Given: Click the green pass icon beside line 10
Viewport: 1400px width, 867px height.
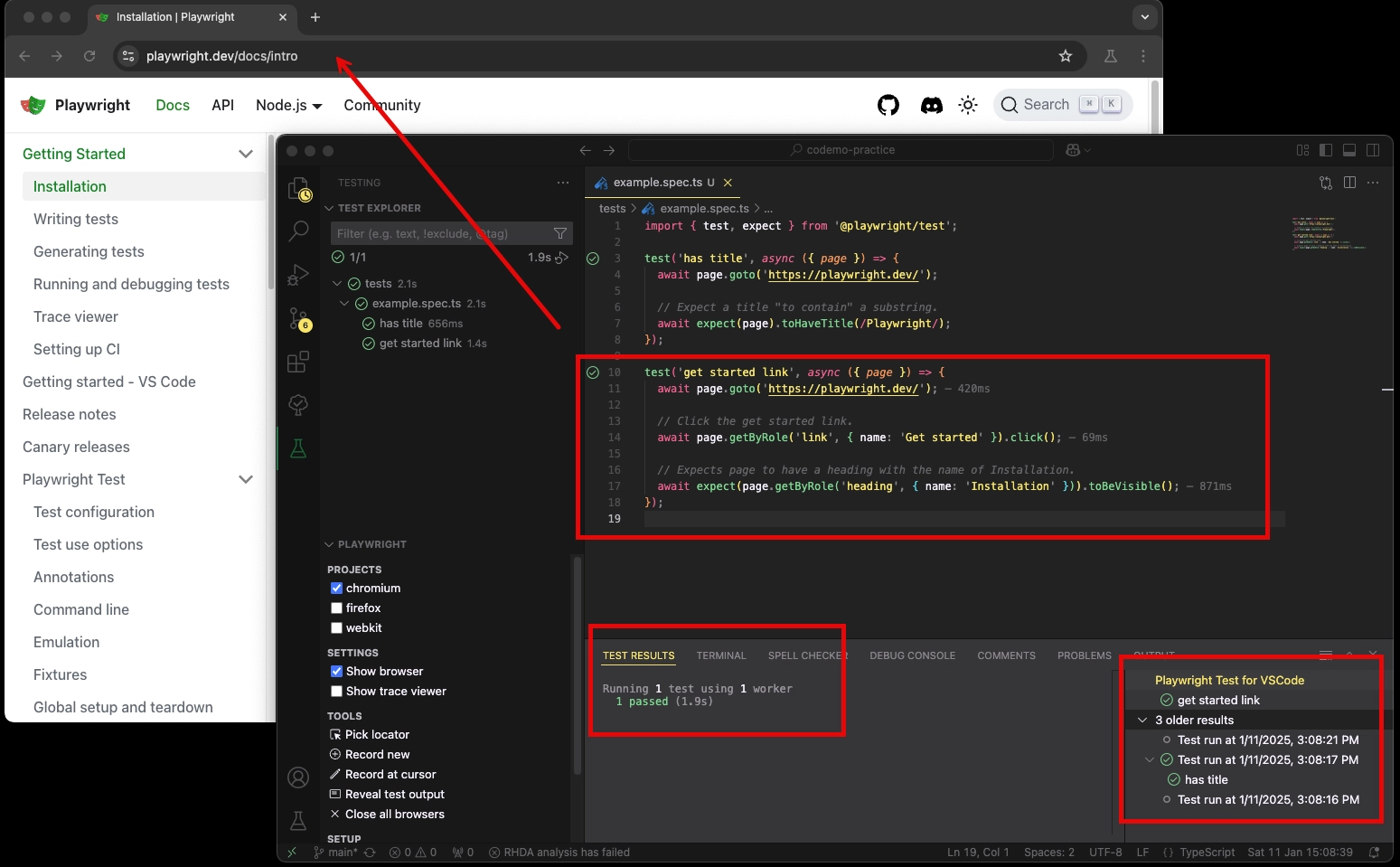Looking at the screenshot, I should [593, 372].
